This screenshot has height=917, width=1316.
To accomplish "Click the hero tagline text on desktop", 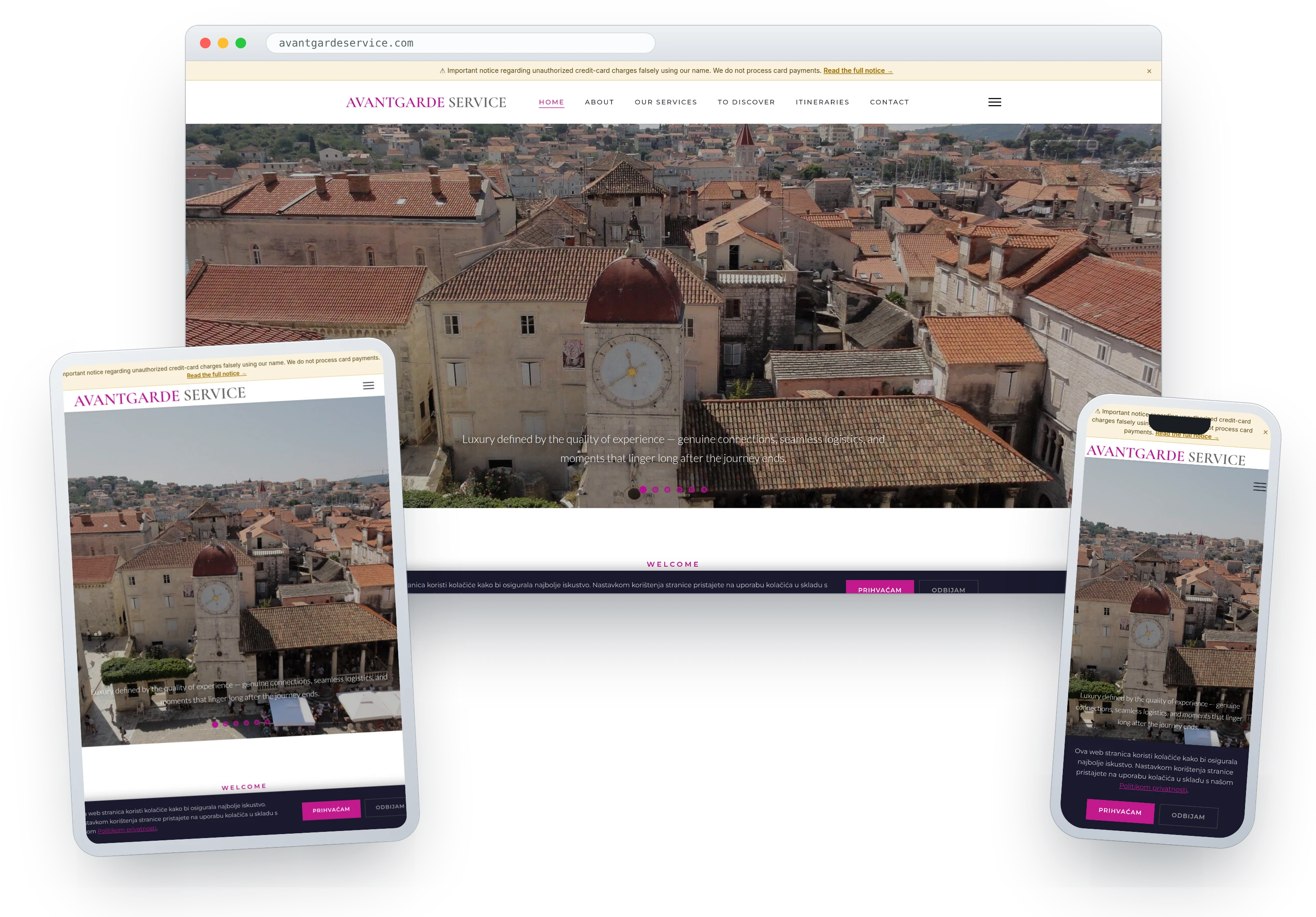I will point(674,449).
